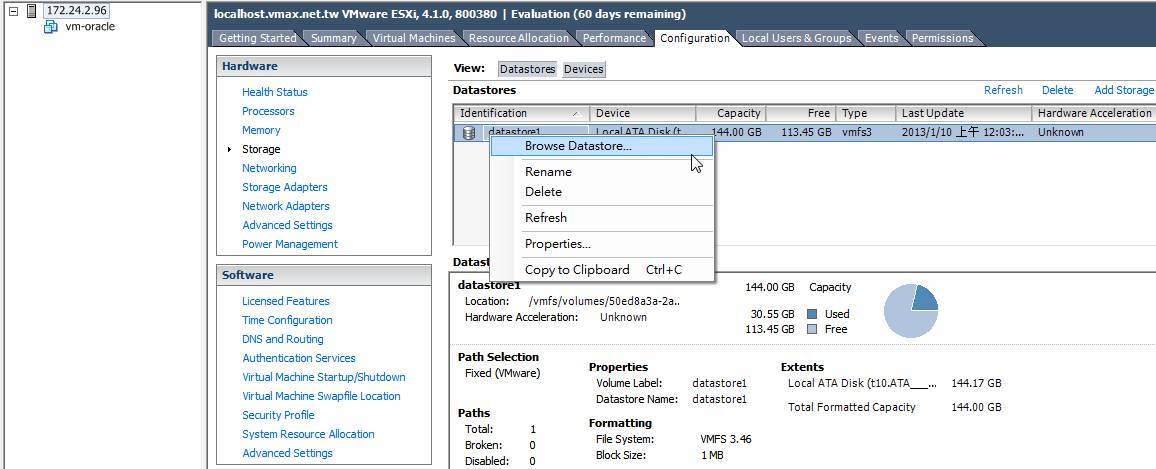Screen dimensions: 1156x469
Task: Open Networking under Hardware
Action: click(x=269, y=168)
